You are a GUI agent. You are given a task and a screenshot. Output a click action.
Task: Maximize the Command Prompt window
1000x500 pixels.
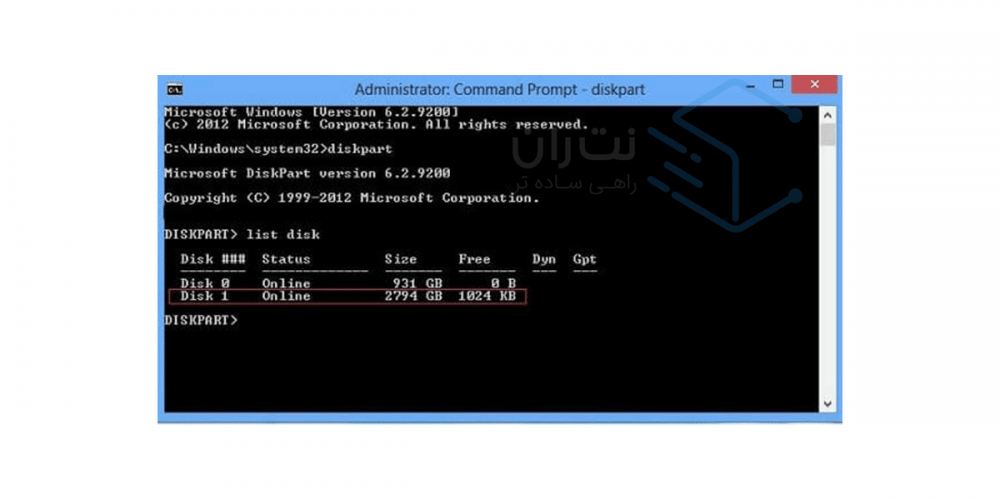pos(777,84)
